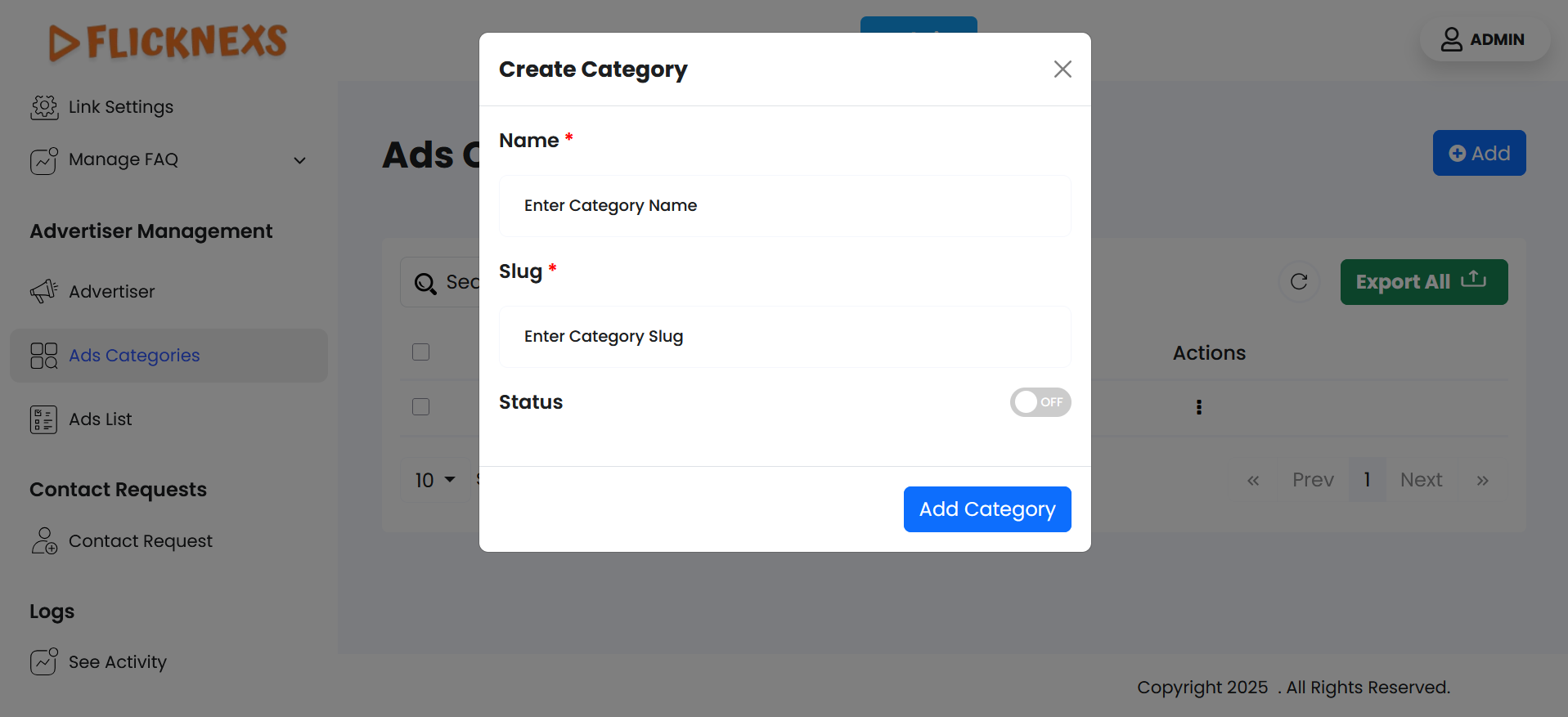Go to Ads List page
This screenshot has width=1568, height=717.
(x=101, y=419)
